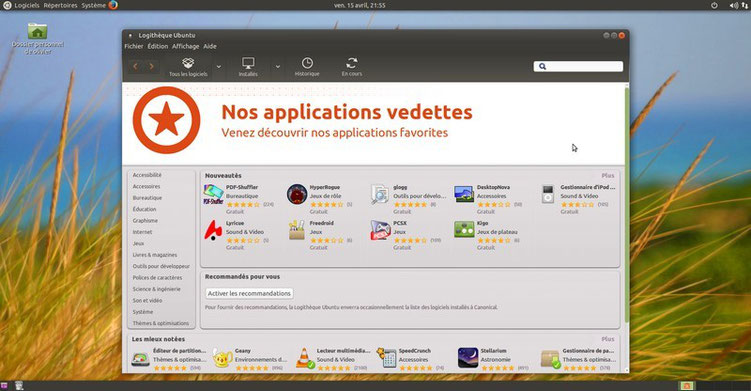The height and width of the screenshot is (391, 751).
Task: Open the Affichage menu
Action: (x=185, y=46)
